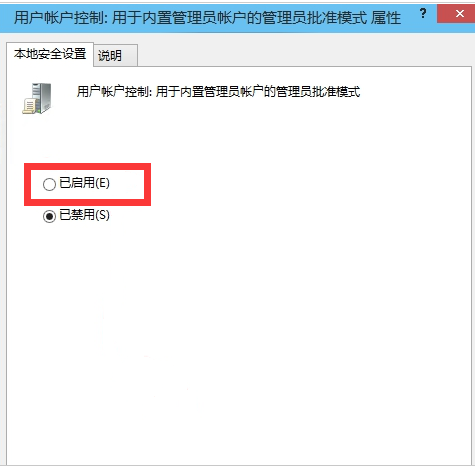
Task: Click the server policy icon
Action: pyautogui.click(x=37, y=98)
